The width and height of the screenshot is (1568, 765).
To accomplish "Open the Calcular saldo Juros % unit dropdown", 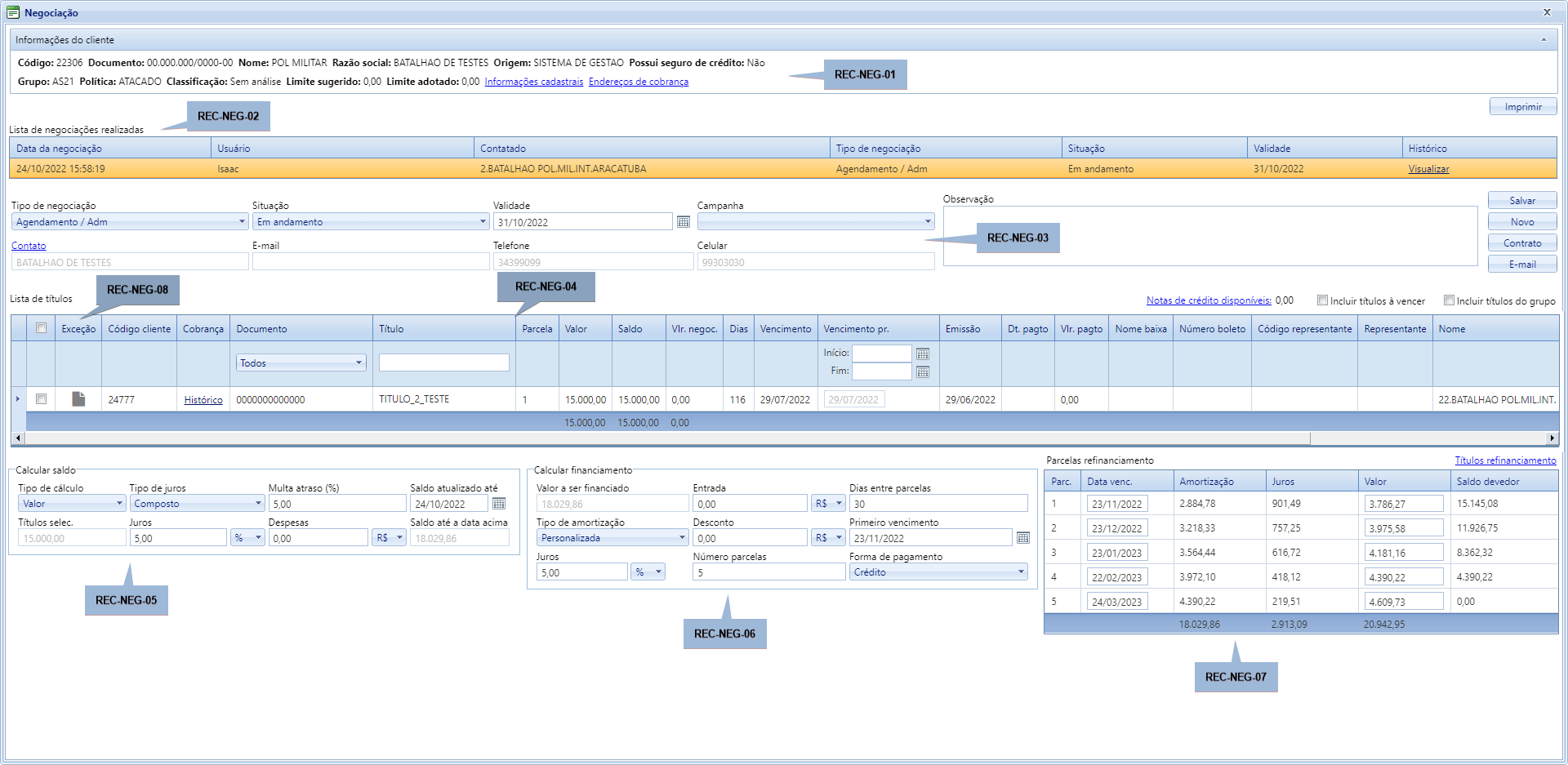I will 247,538.
